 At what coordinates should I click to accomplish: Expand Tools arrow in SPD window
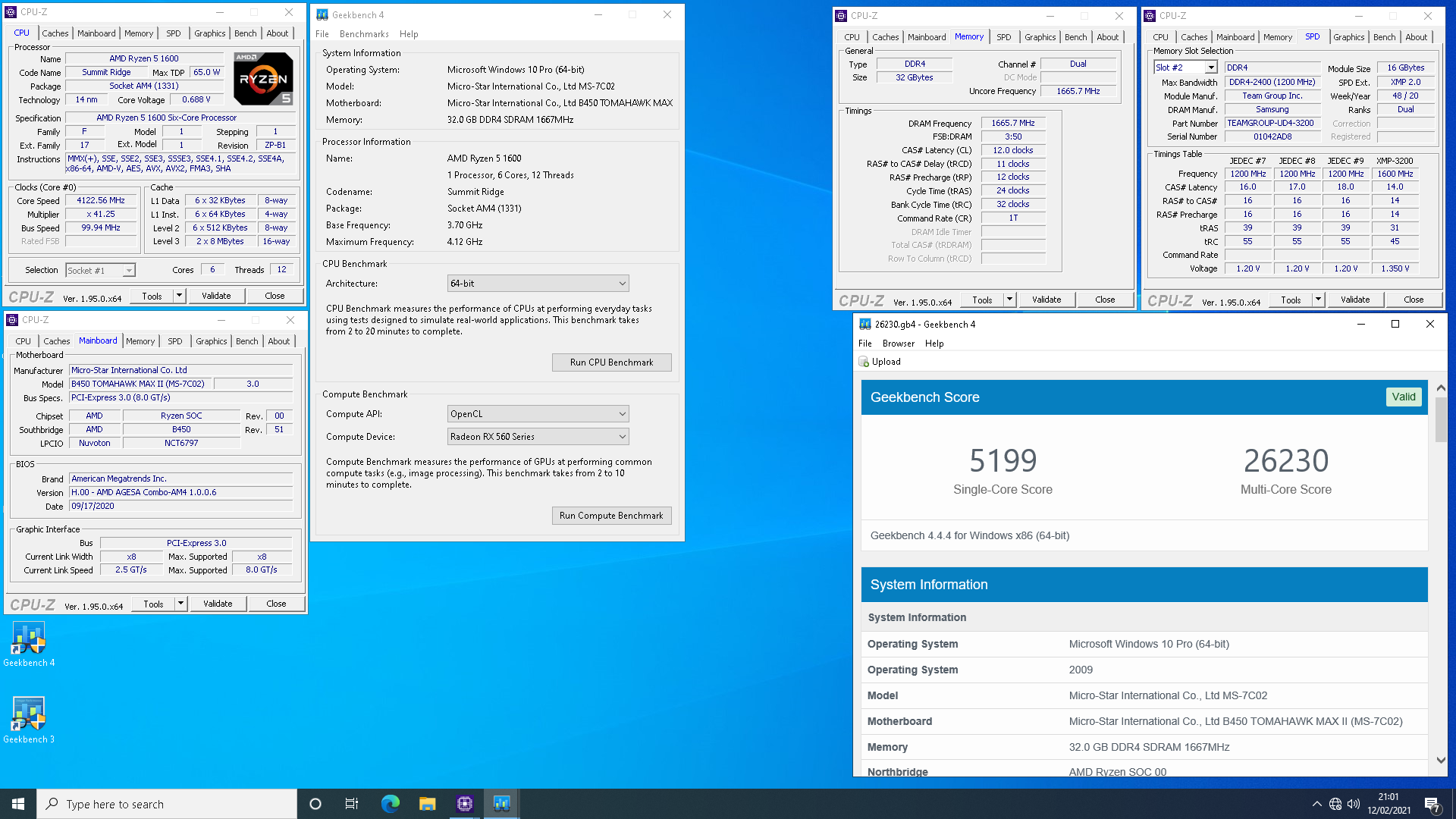(1319, 300)
